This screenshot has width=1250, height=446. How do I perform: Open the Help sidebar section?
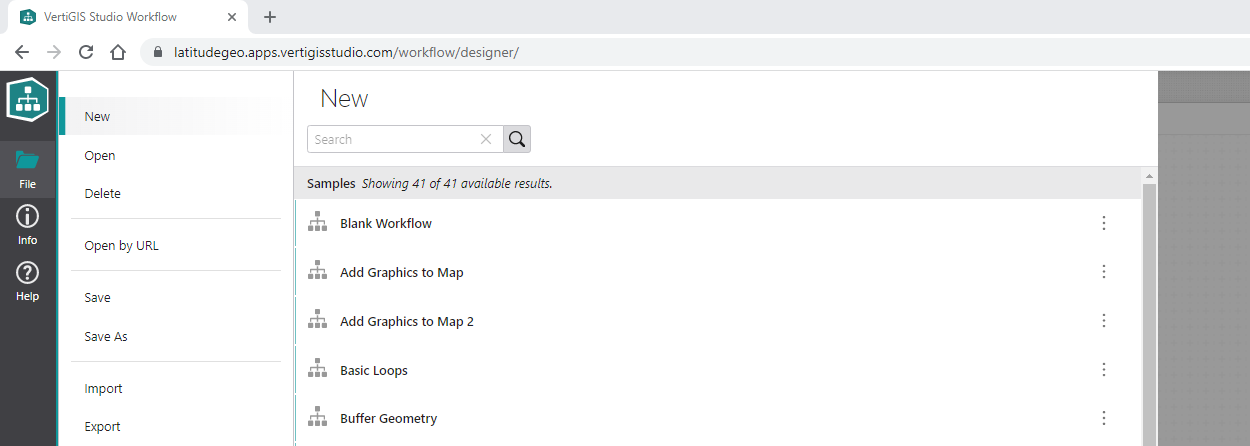(27, 281)
